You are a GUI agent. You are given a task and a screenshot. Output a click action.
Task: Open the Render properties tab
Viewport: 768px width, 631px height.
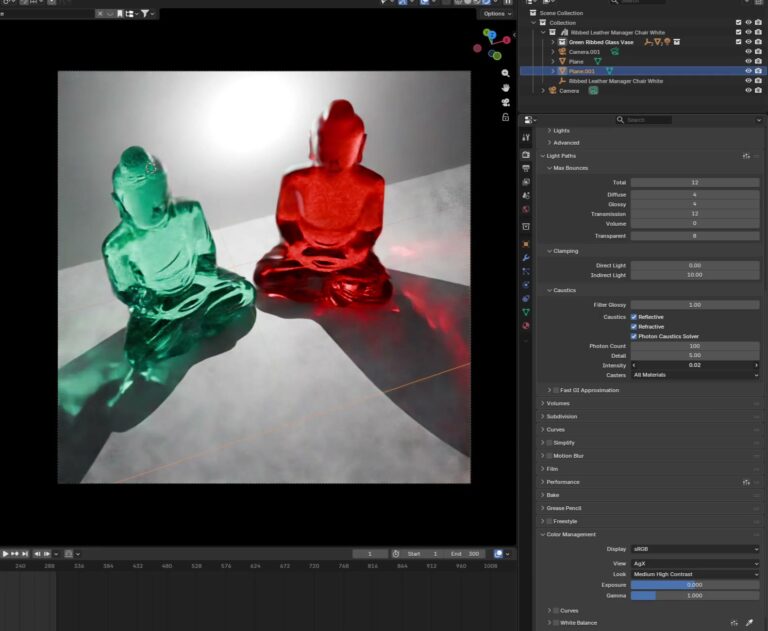click(526, 154)
